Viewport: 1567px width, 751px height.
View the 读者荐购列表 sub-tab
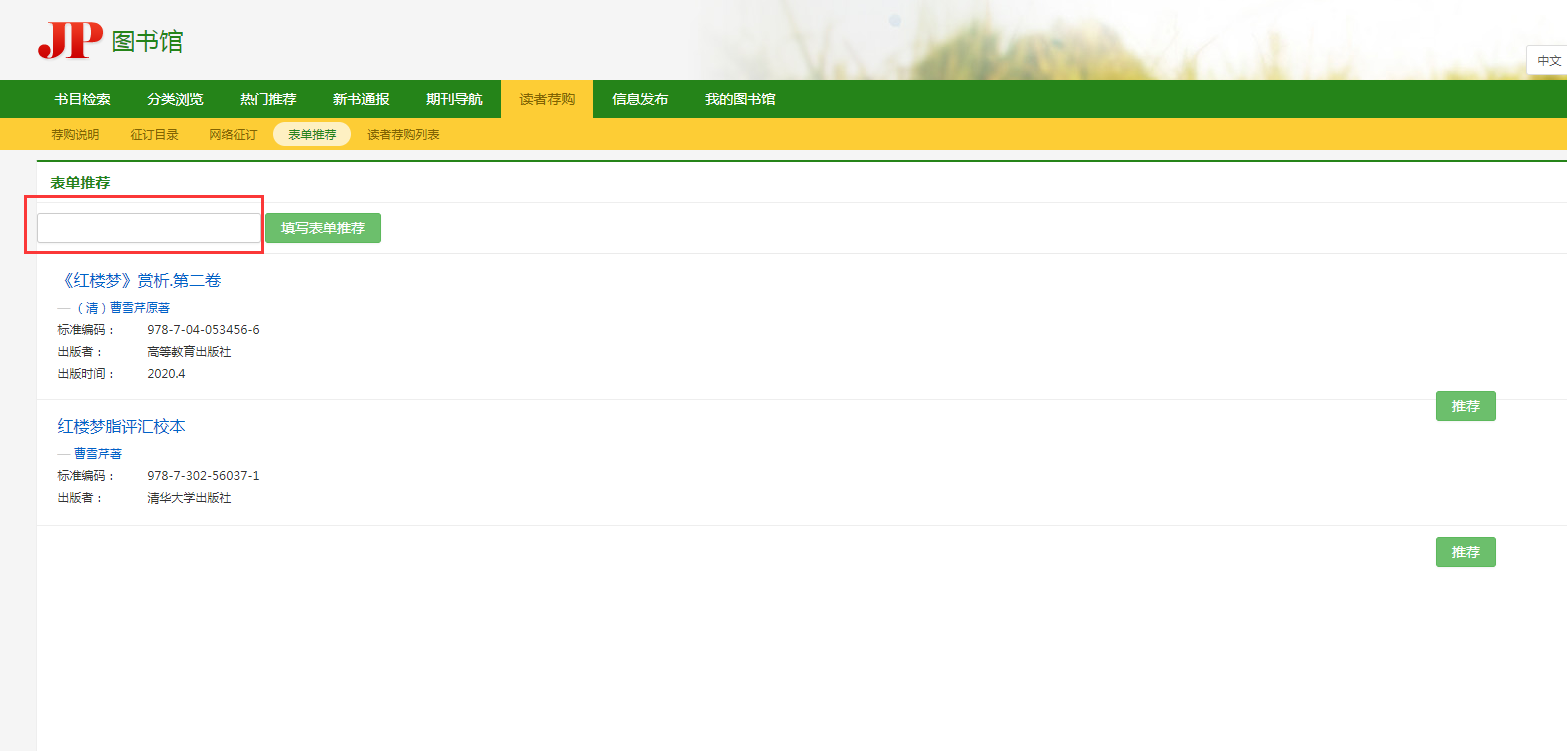403,134
